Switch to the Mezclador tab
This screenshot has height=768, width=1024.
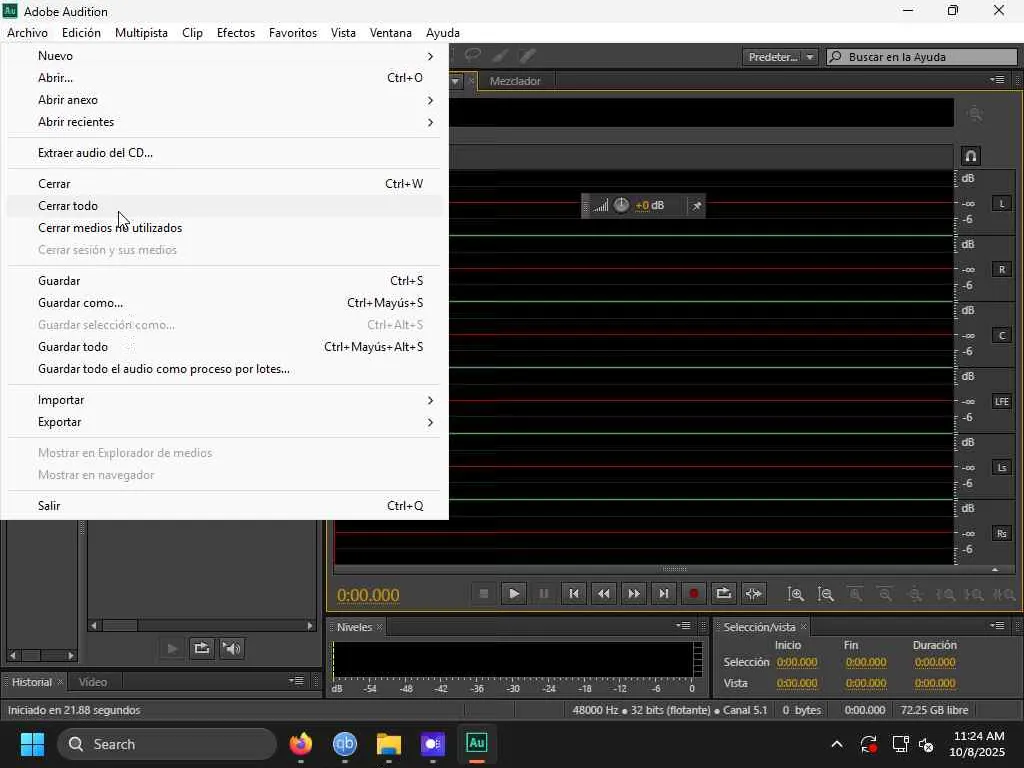515,81
